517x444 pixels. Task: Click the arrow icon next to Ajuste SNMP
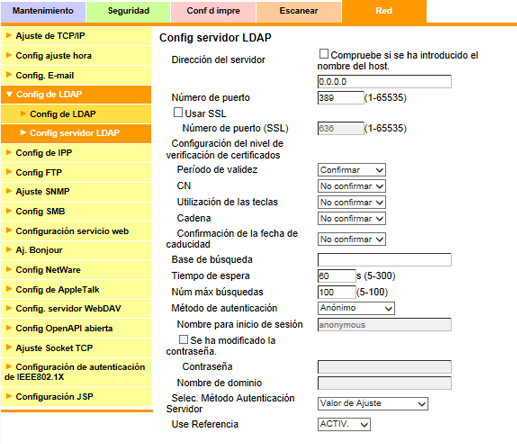[9, 191]
